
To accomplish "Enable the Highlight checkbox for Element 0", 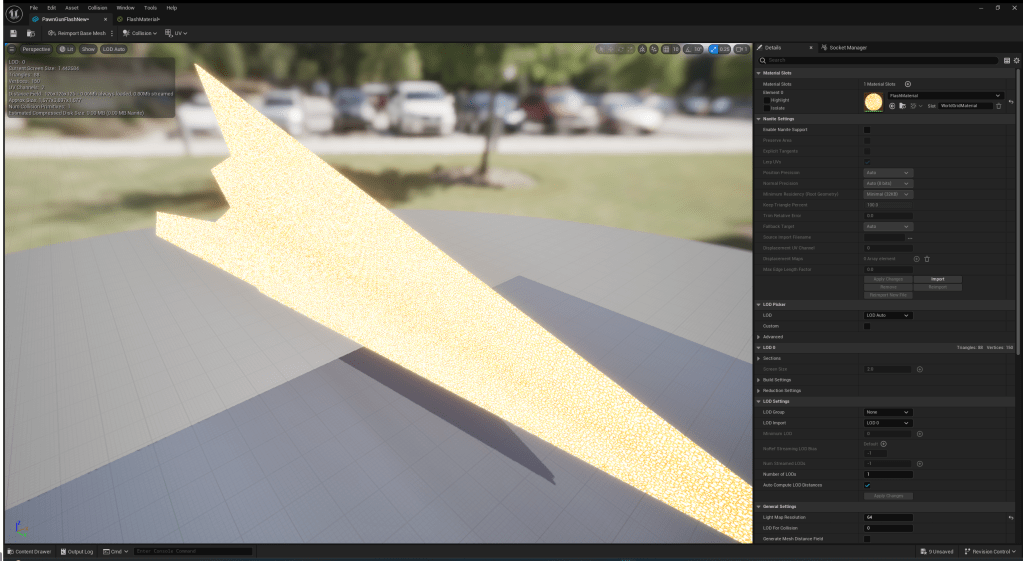I will tap(767, 100).
